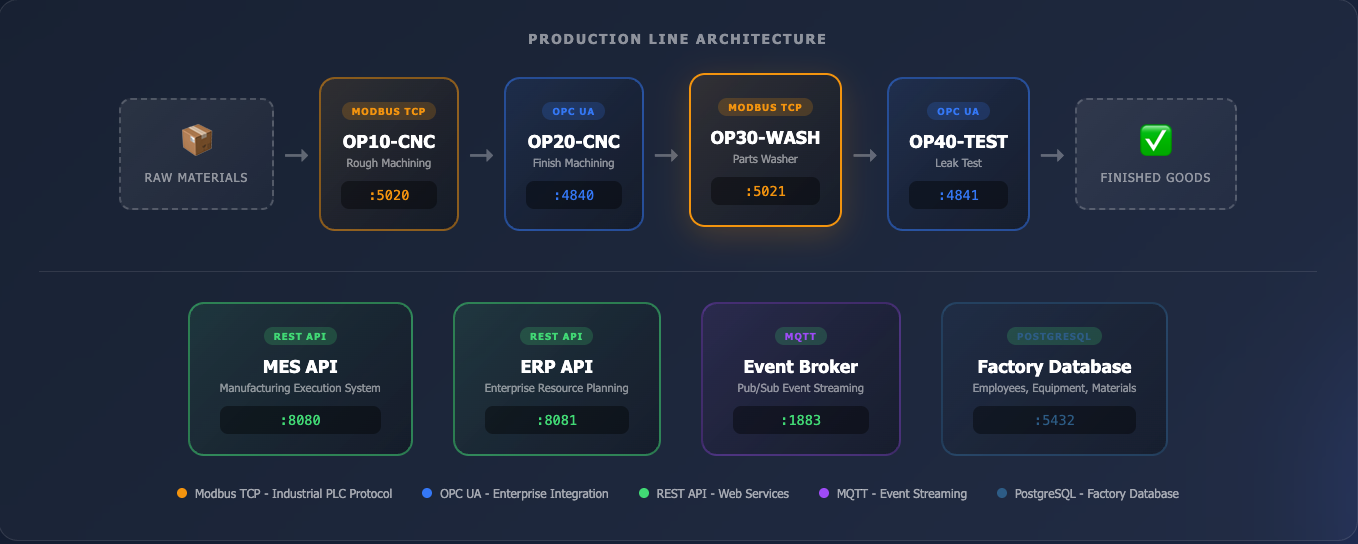Click the finished goods green checkmark icon
Screen dimensions: 1358x544
click(1155, 140)
